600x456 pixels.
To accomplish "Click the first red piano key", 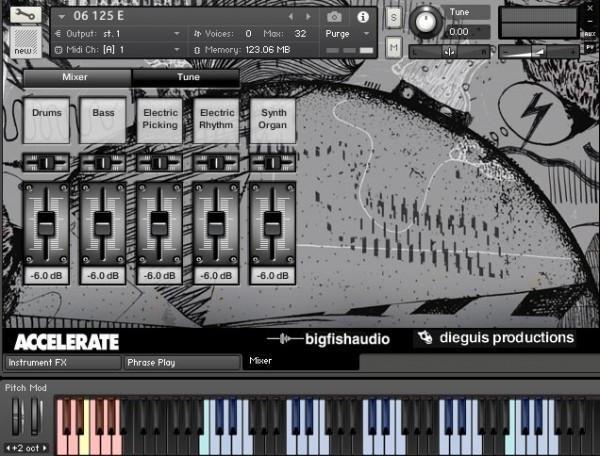I will coord(61,444).
